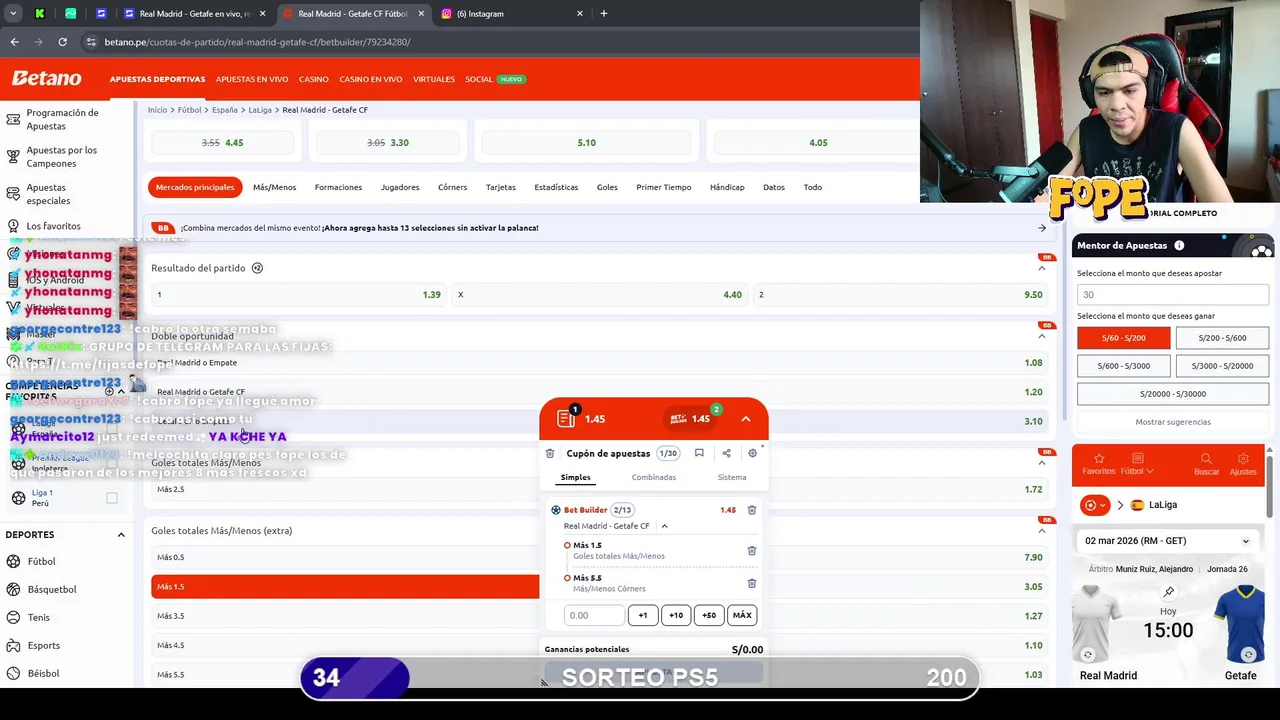1280x720 pixels.
Task: Delete Bet Builder bet with trash icon
Action: tap(752, 510)
